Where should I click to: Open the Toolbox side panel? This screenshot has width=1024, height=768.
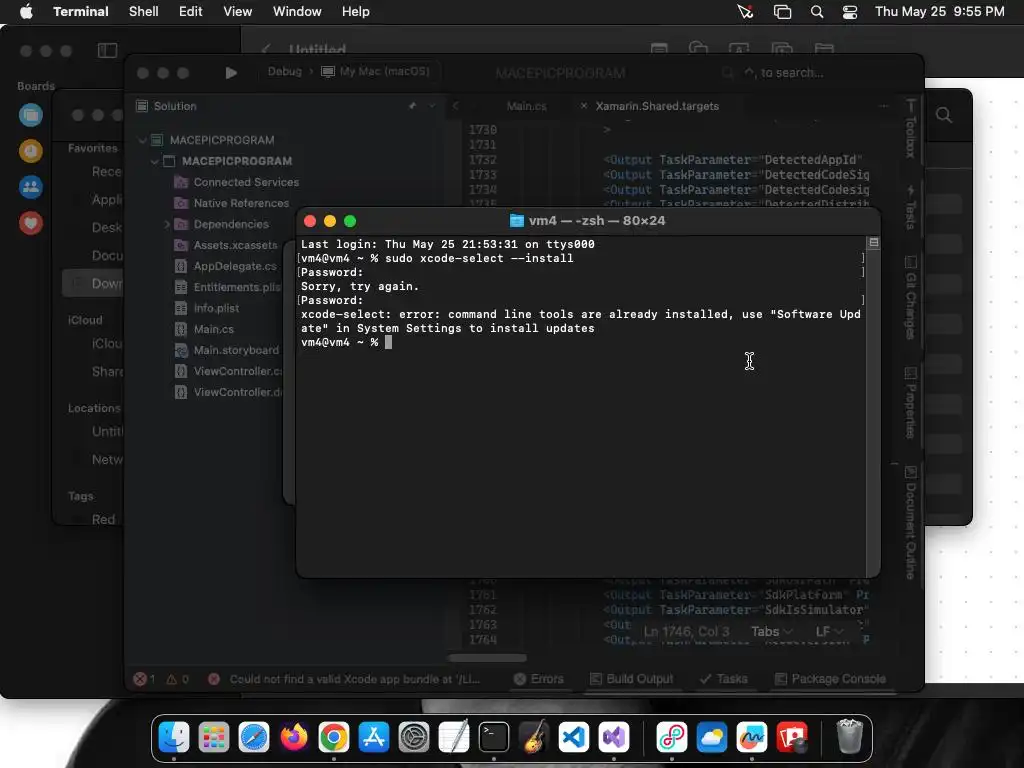[x=910, y=129]
